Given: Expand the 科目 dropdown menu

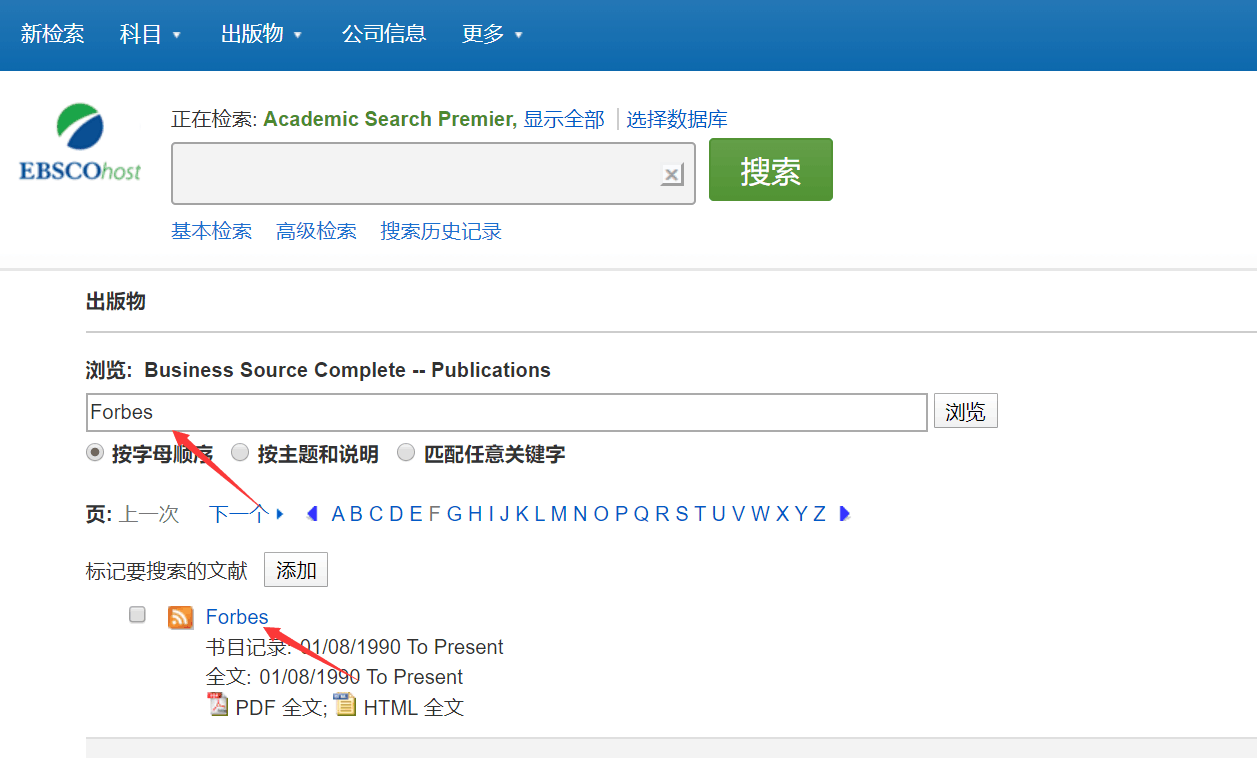Looking at the screenshot, I should tap(151, 34).
